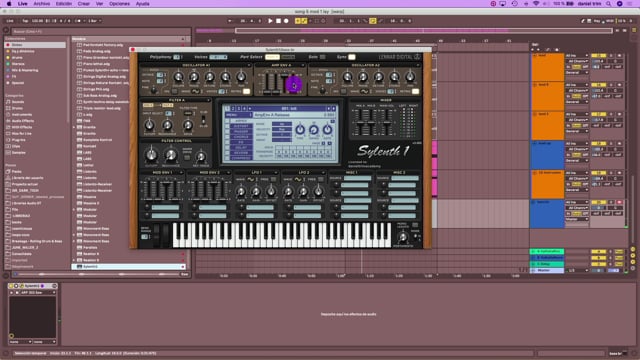Click LFO 1 Rate knob
640x360 pixels.
click(x=241, y=191)
